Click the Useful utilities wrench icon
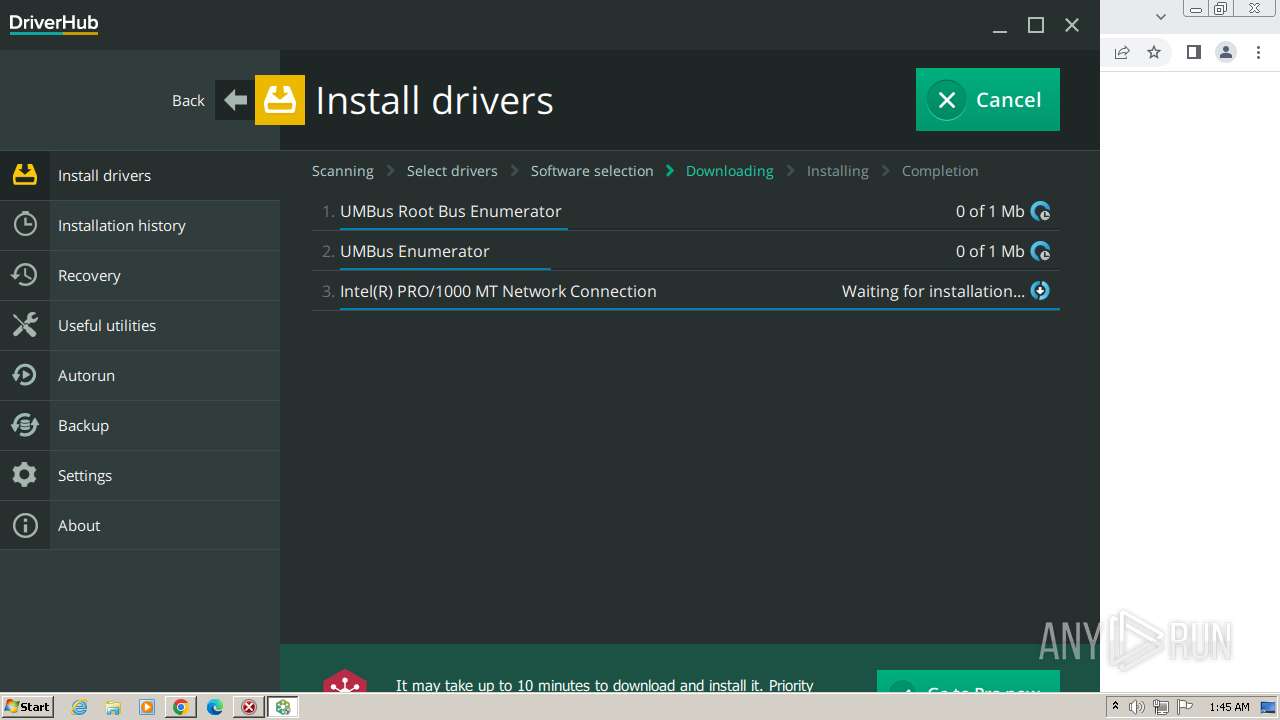Screen dimensions: 1280x720 (x=25, y=325)
